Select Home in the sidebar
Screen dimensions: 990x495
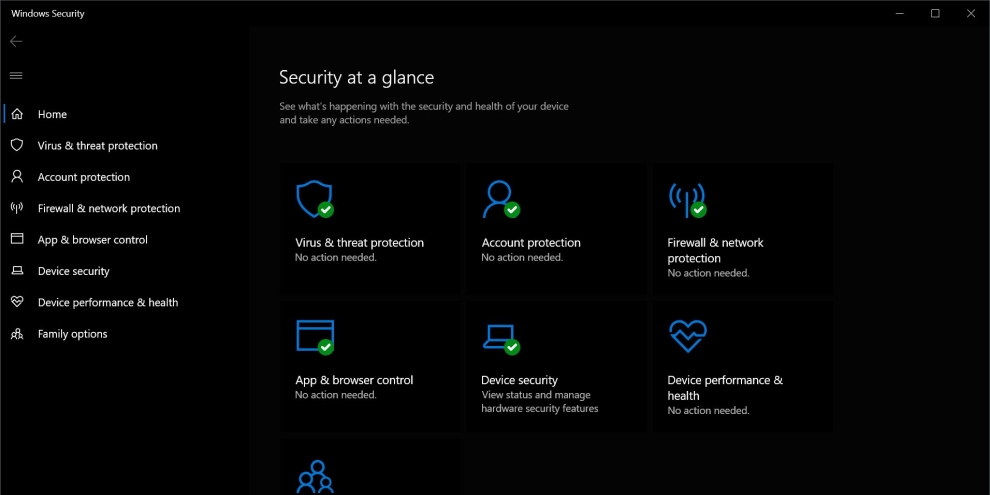pos(52,114)
